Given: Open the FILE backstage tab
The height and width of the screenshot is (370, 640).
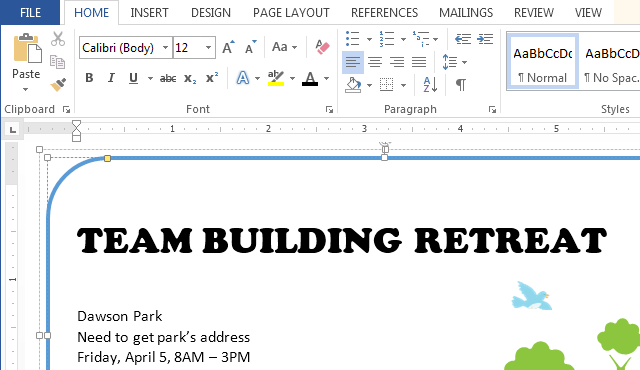Looking at the screenshot, I should 30,13.
